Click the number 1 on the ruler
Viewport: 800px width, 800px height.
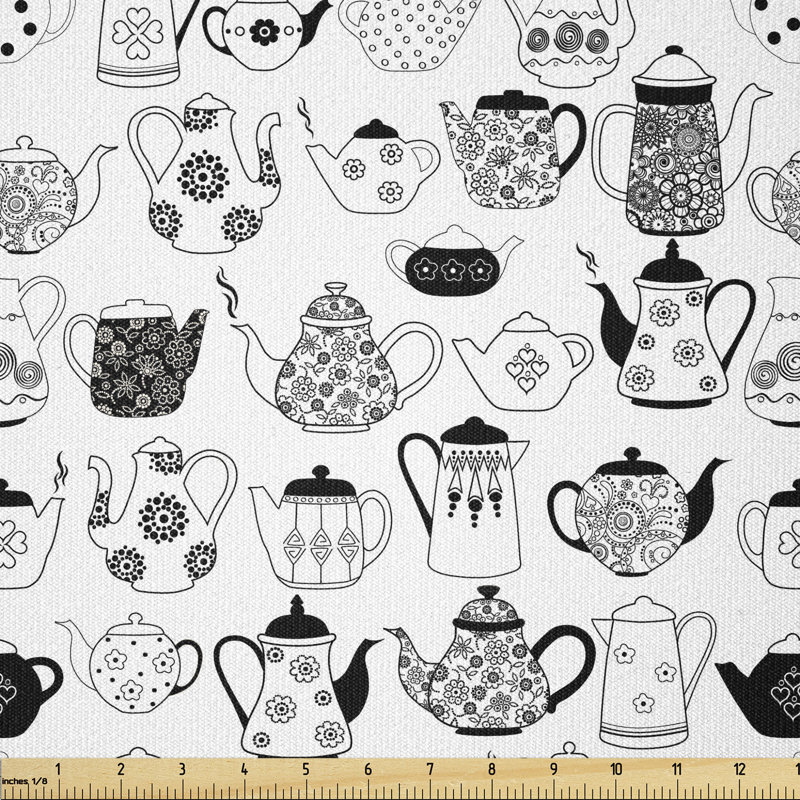(x=58, y=769)
